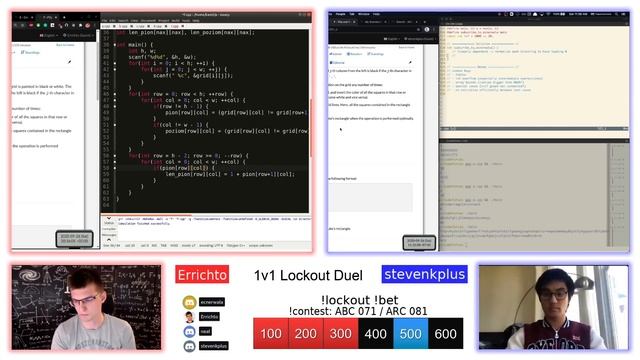640x360 pixels.
Task: Click the Results link in right browser
Action: [x=355, y=54]
